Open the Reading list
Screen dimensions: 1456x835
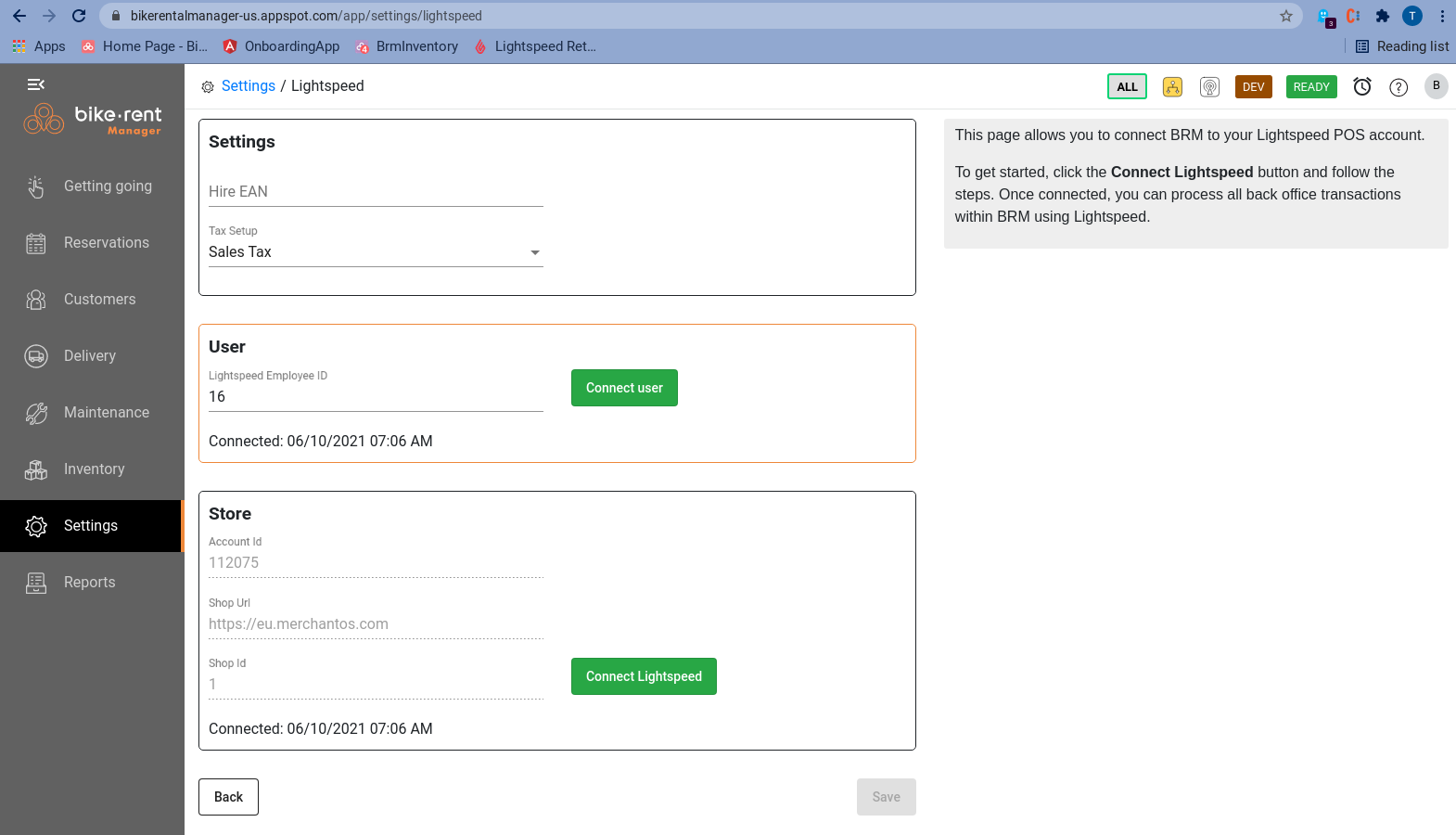(x=1402, y=46)
